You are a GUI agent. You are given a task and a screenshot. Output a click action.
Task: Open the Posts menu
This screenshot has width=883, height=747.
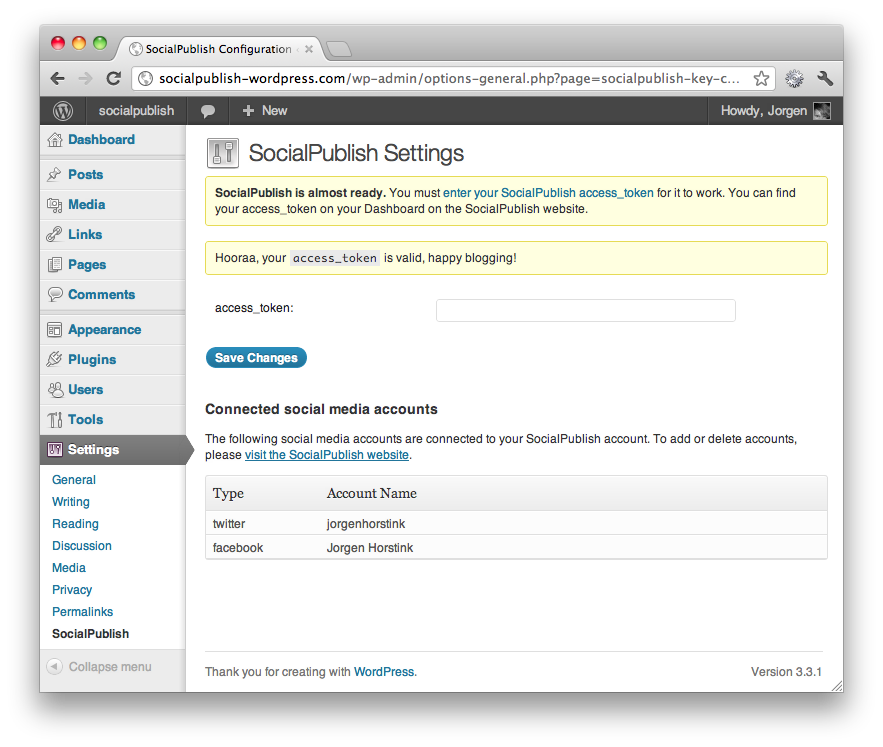point(86,175)
